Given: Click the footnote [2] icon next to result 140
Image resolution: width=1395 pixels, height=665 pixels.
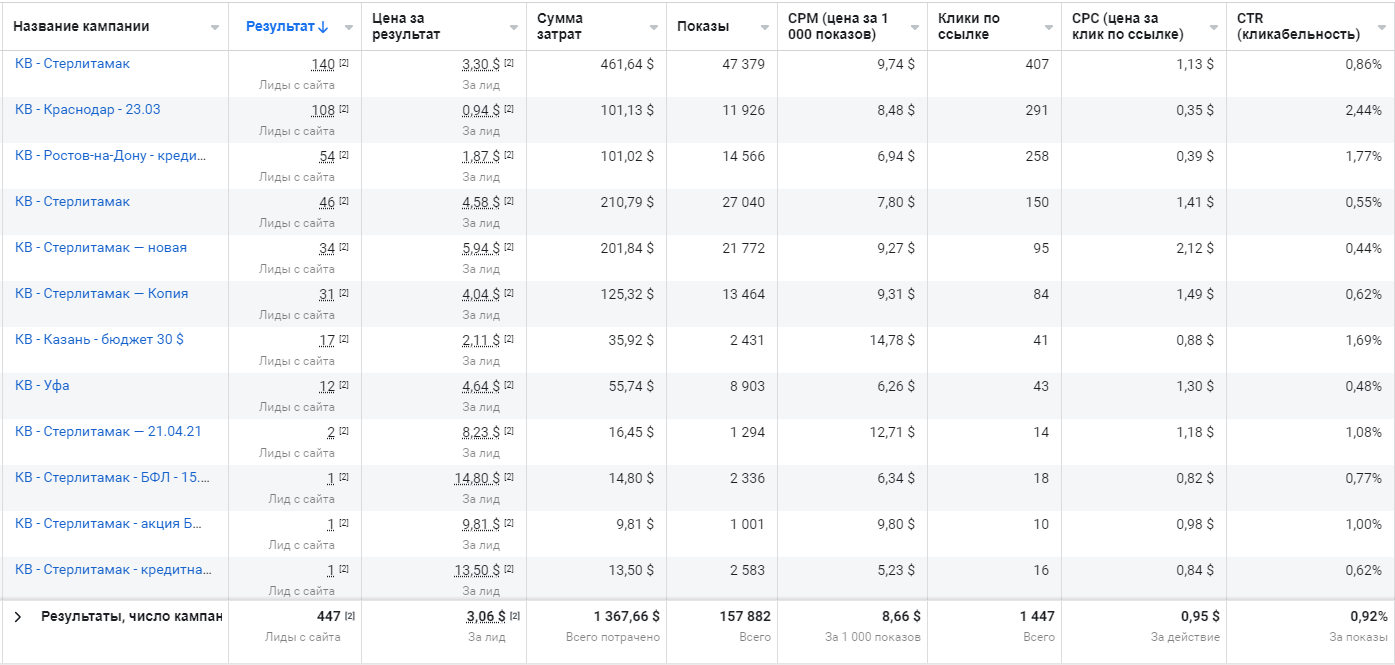Looking at the screenshot, I should coord(344,63).
